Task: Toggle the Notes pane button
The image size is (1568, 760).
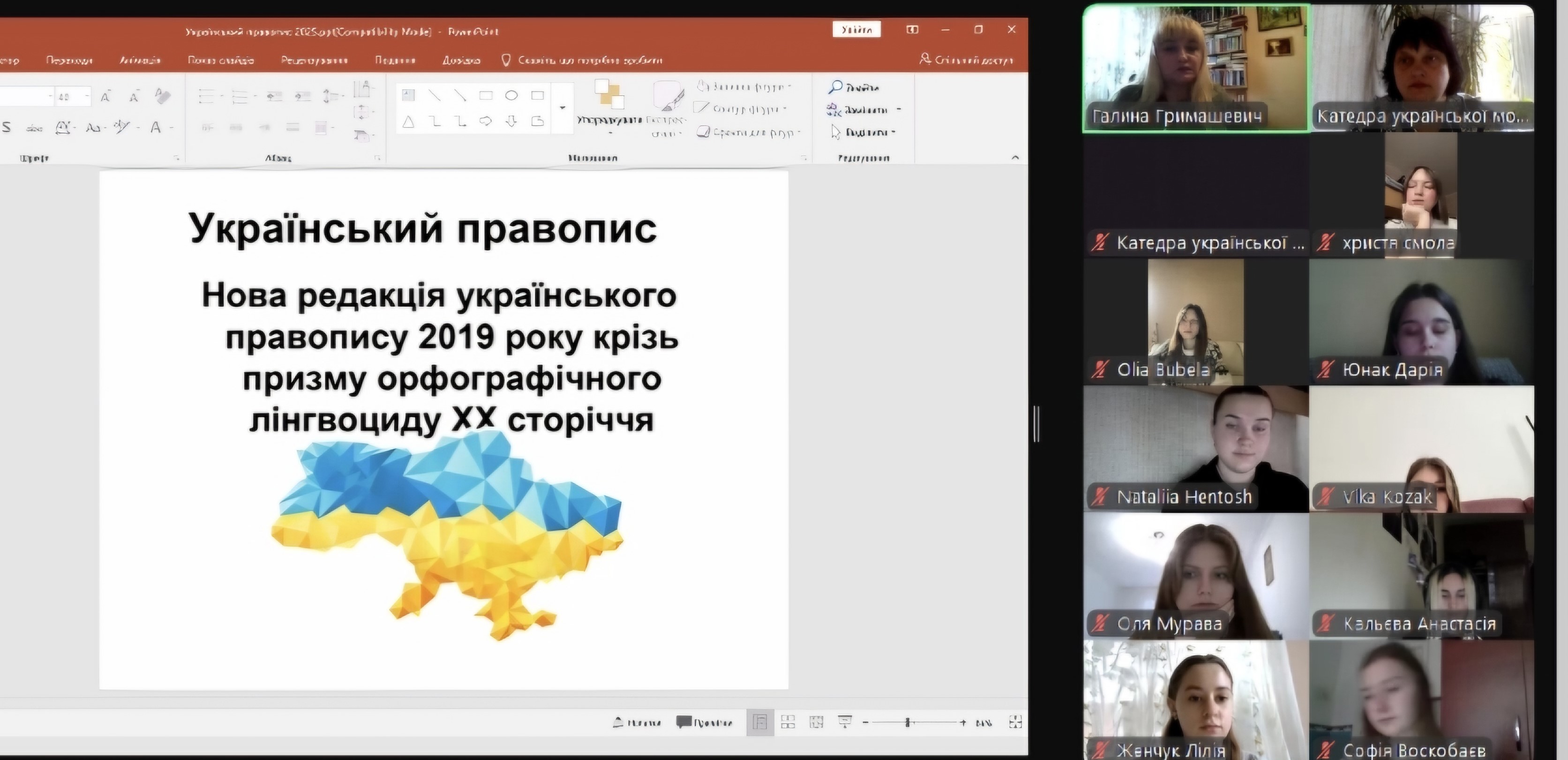Action: tap(636, 723)
